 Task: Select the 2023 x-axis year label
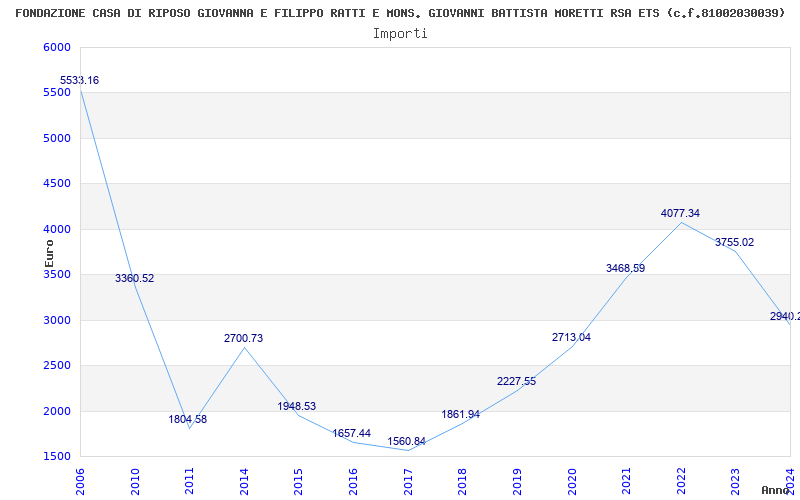(735, 482)
